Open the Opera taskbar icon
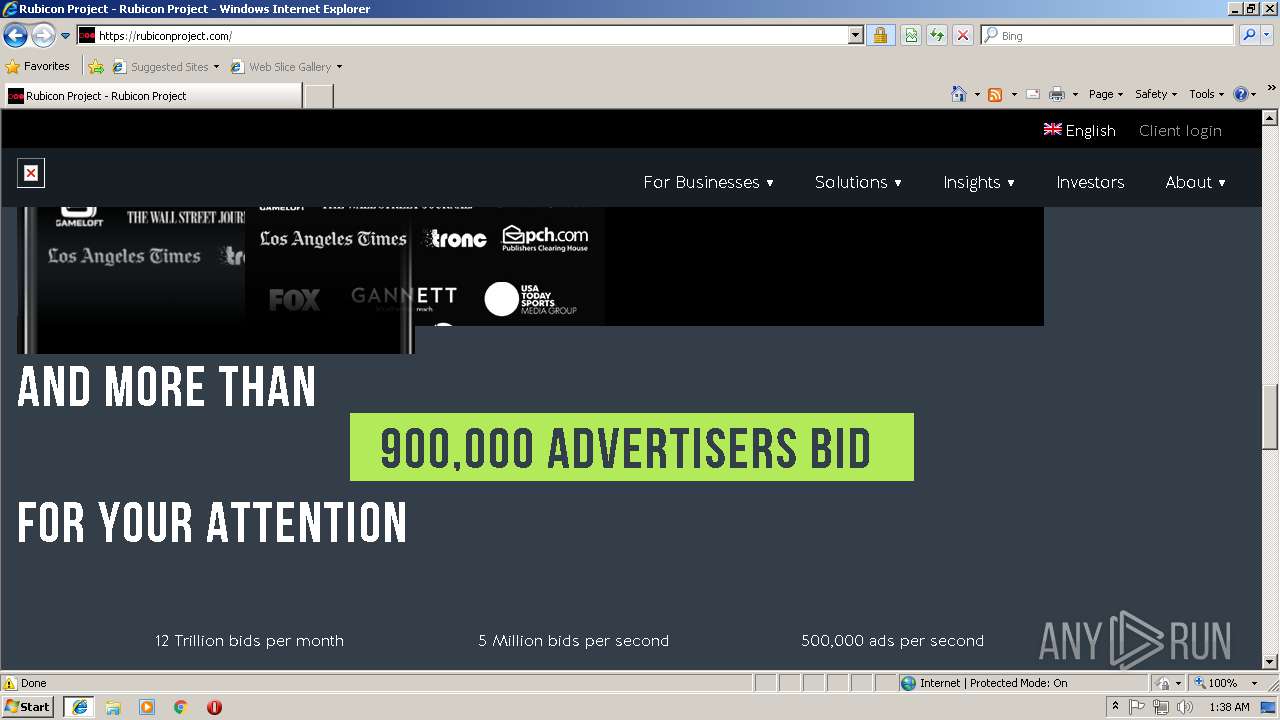This screenshot has width=1280, height=720. (x=214, y=707)
